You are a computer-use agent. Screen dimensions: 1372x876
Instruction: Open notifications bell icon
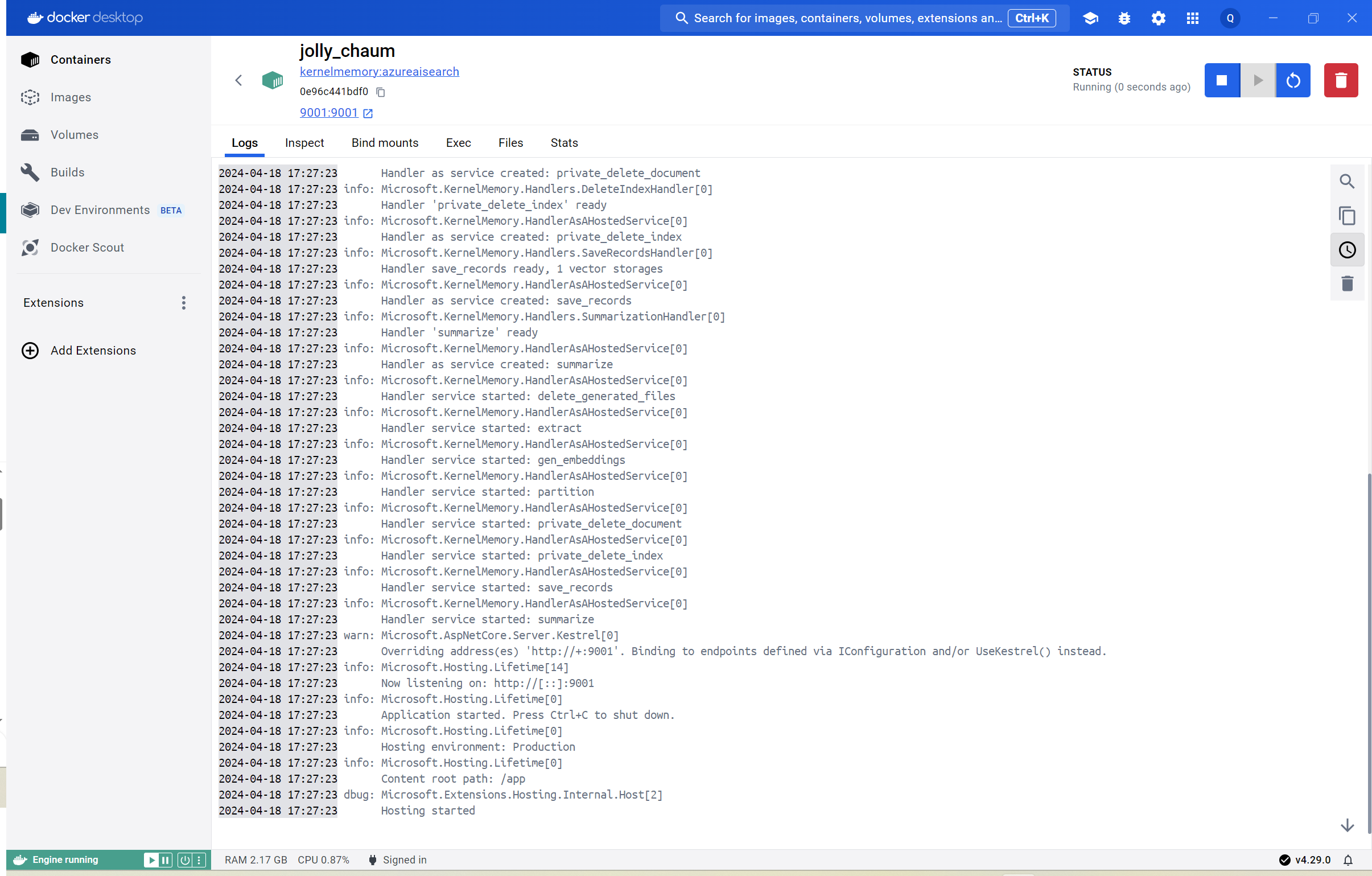pyautogui.click(x=1348, y=860)
